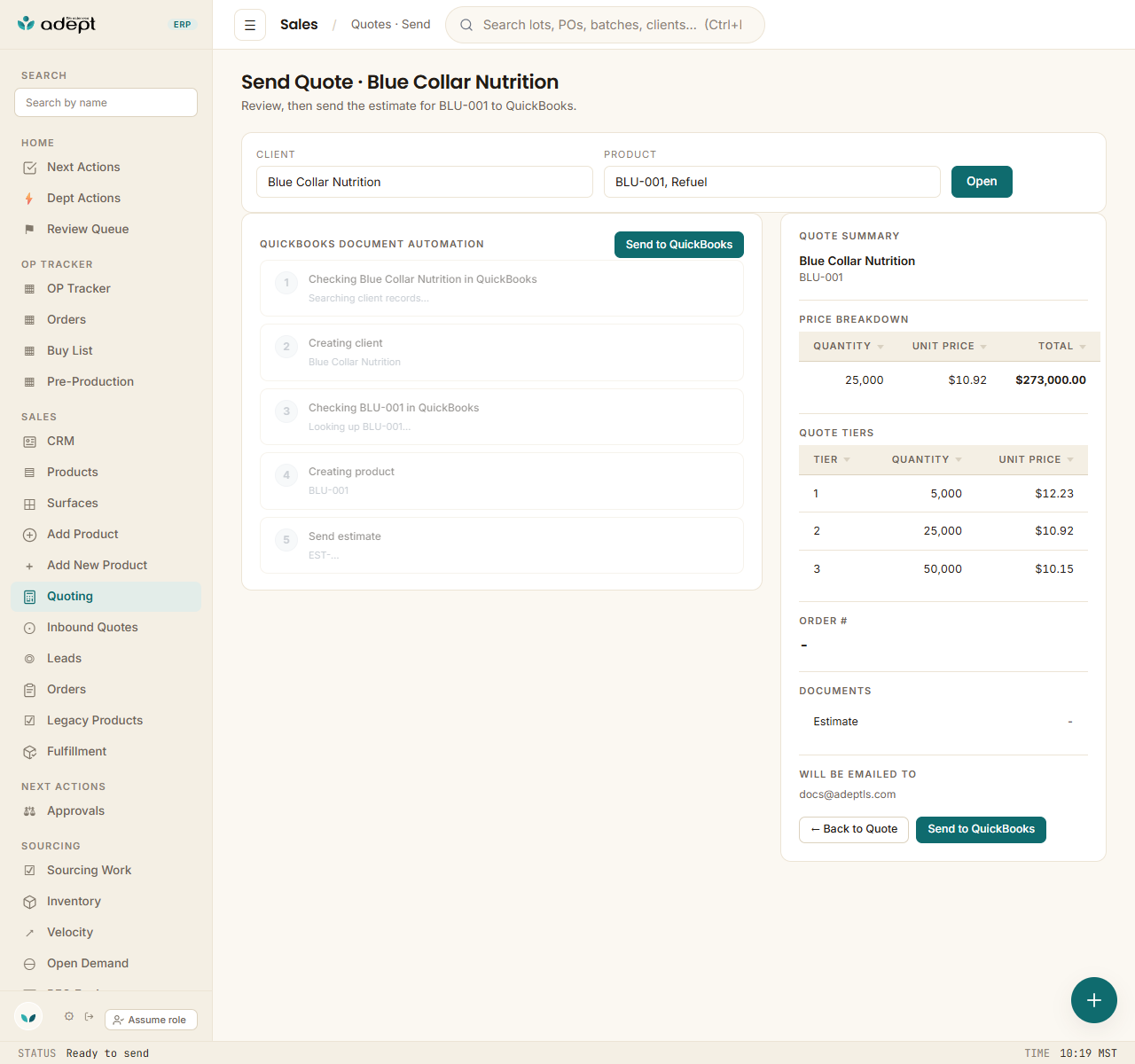The width and height of the screenshot is (1135, 1064).
Task: Click the Quoting calculator icon
Action: click(29, 597)
